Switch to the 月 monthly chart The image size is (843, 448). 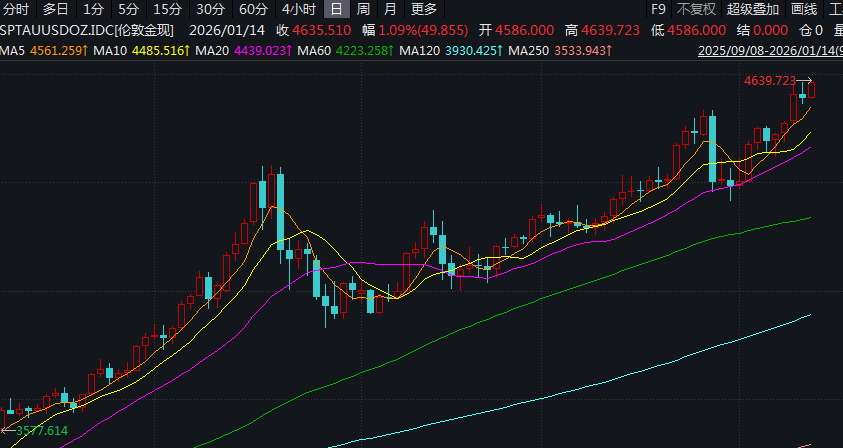click(390, 9)
